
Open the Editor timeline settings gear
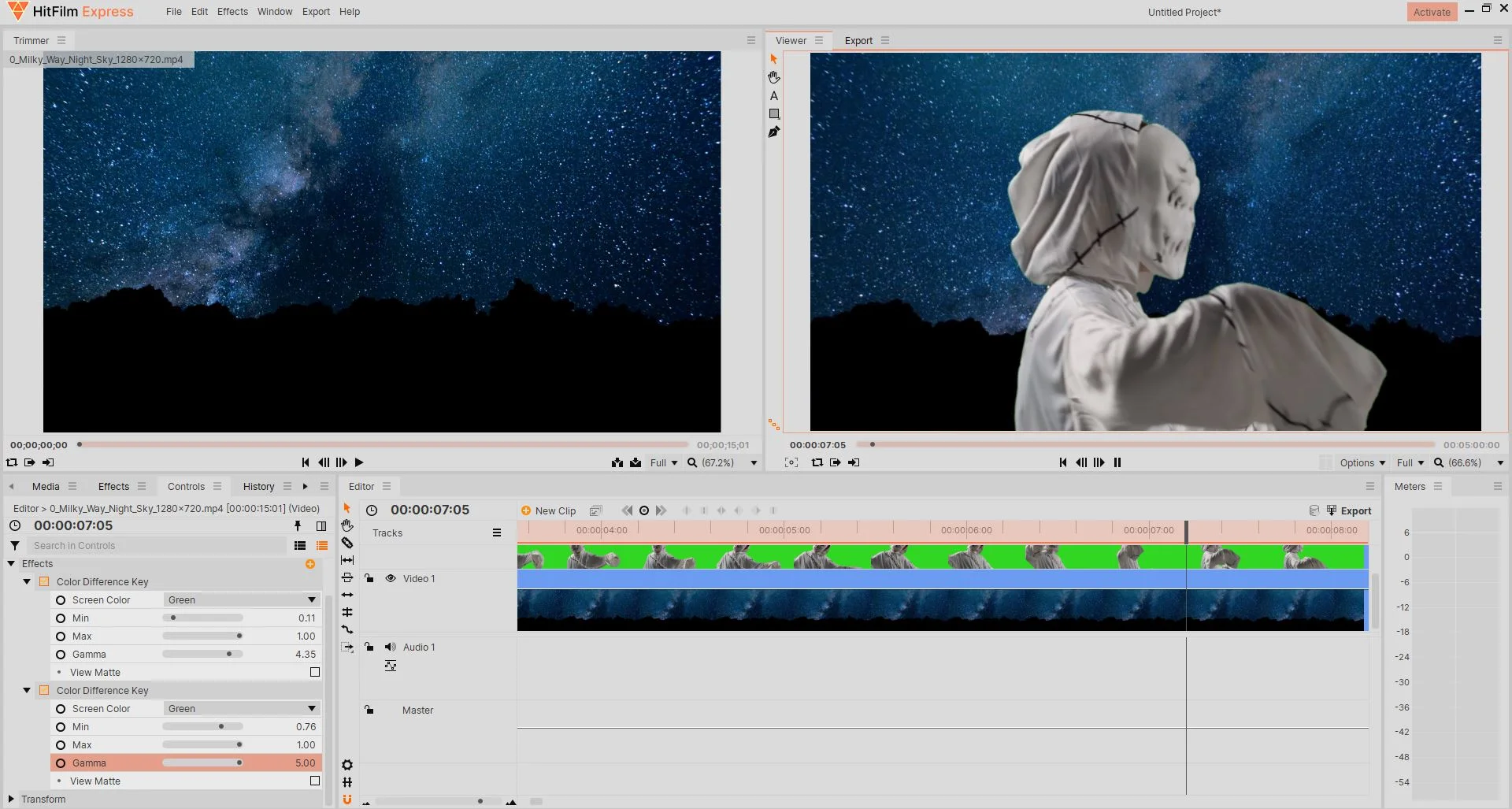tap(347, 765)
